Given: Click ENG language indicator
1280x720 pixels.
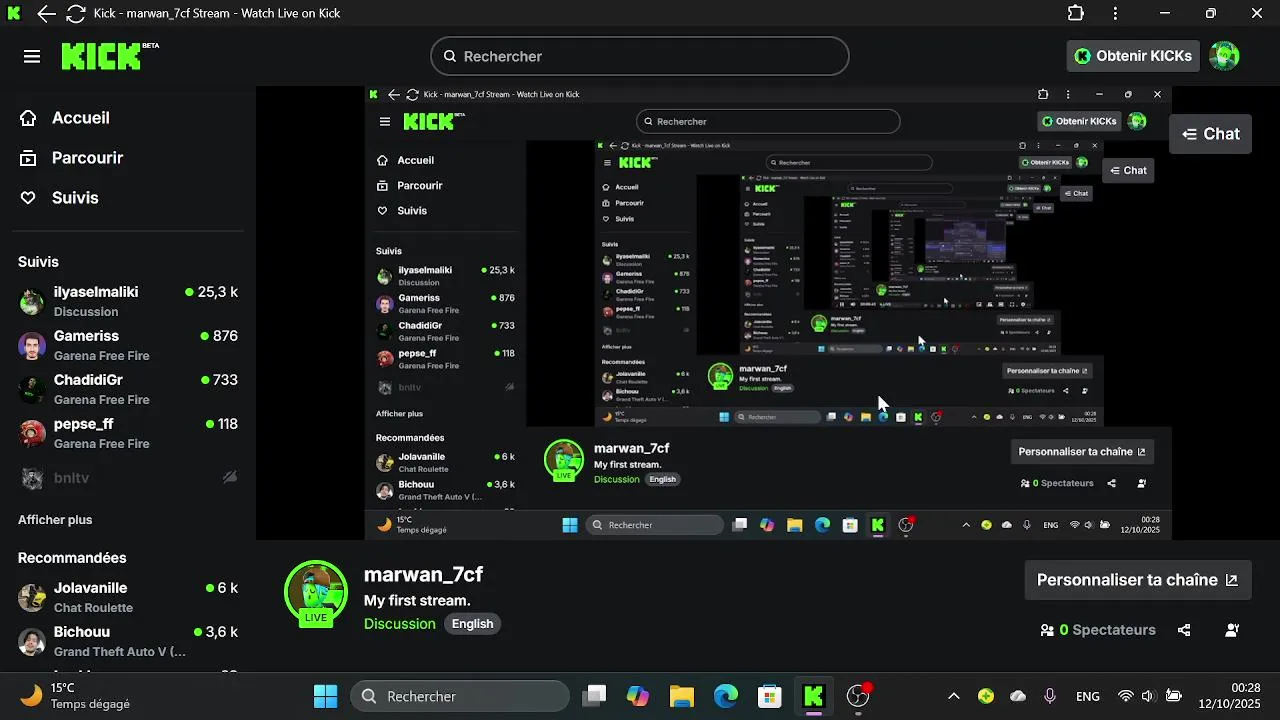Looking at the screenshot, I should 1088,696.
